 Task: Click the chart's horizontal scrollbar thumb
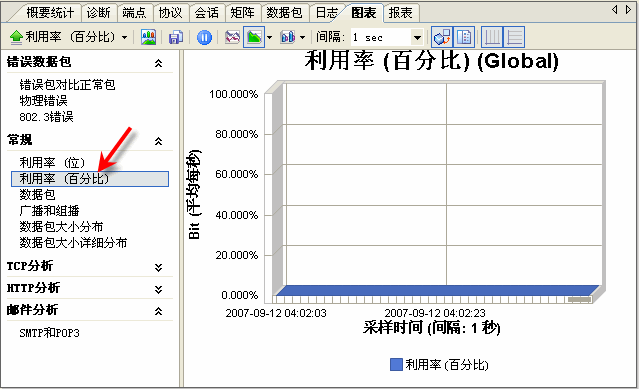pos(579,299)
